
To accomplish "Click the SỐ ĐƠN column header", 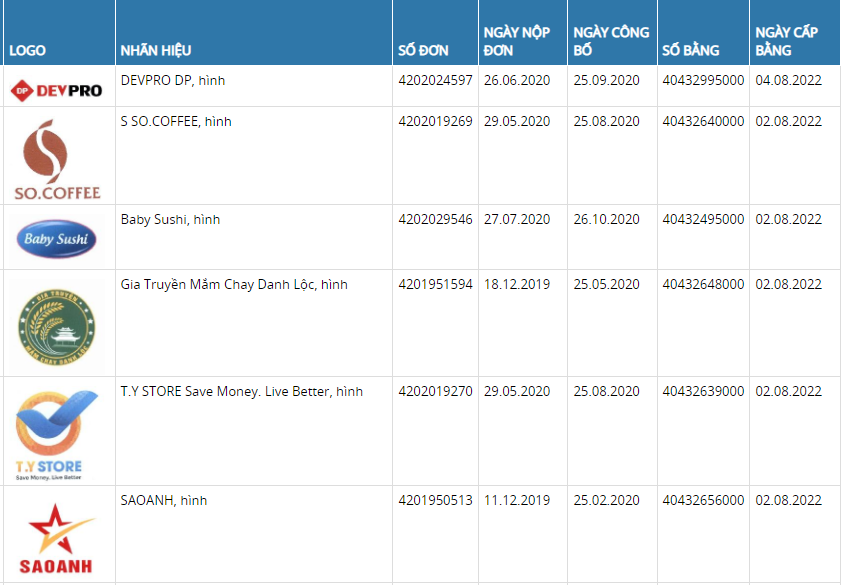I will point(423,50).
